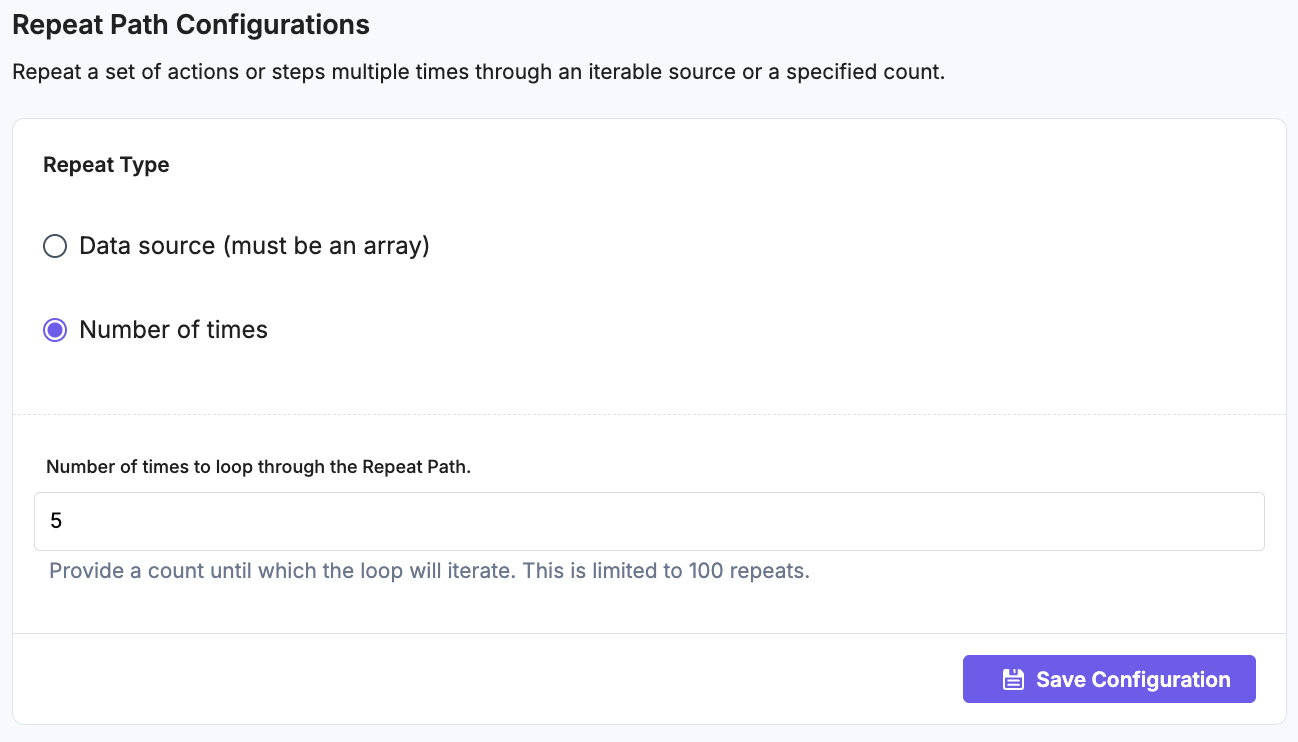Click the dashed divider below the radio options
Image resolution: width=1298 pixels, height=742 pixels.
[x=649, y=414]
